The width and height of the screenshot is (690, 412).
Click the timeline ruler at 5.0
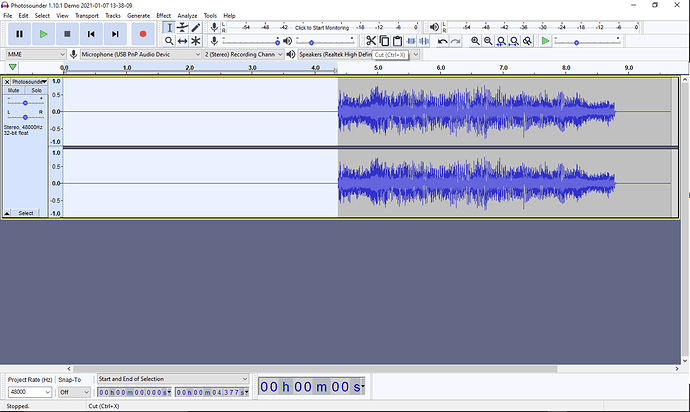pyautogui.click(x=378, y=68)
